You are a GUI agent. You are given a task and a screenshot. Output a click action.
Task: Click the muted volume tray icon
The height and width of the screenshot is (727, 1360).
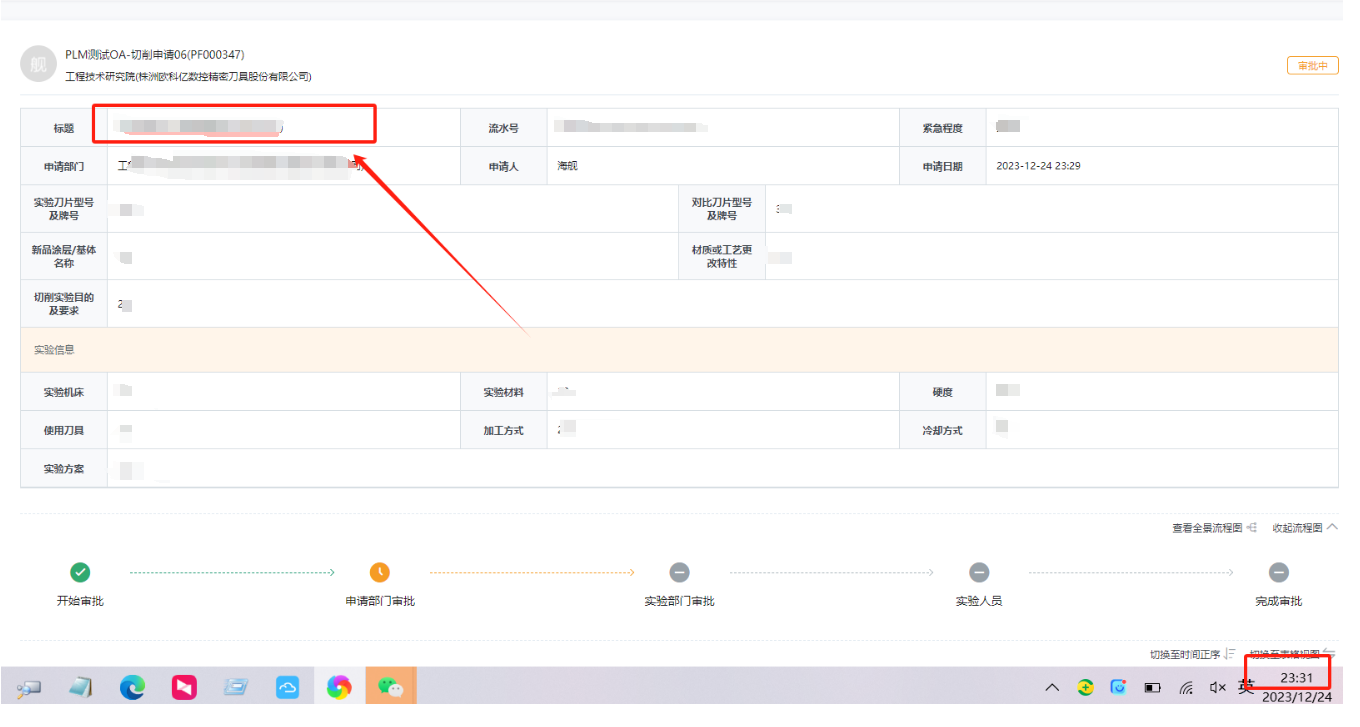[1218, 687]
